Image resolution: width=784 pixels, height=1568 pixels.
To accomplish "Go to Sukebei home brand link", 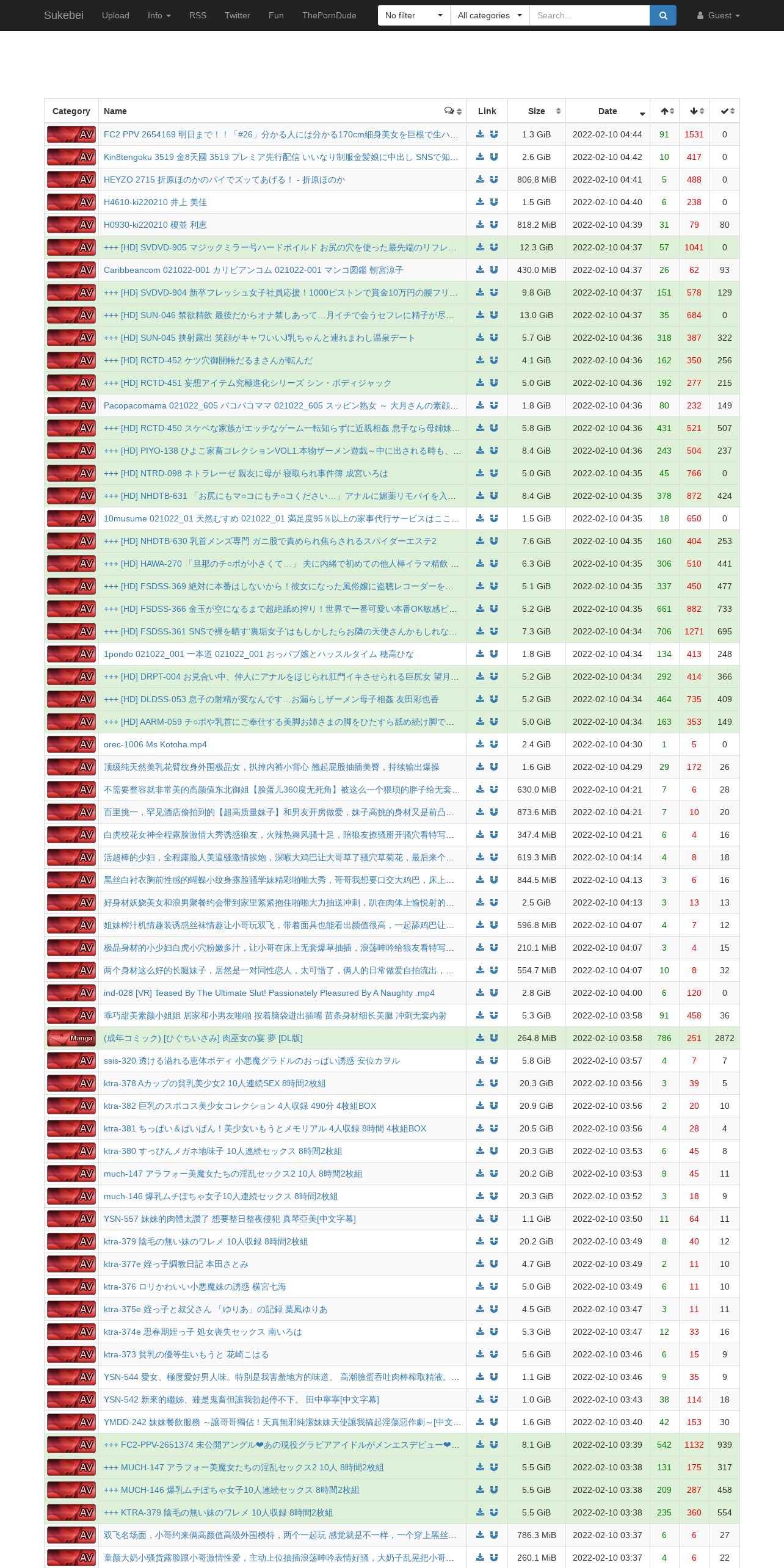I will (64, 15).
